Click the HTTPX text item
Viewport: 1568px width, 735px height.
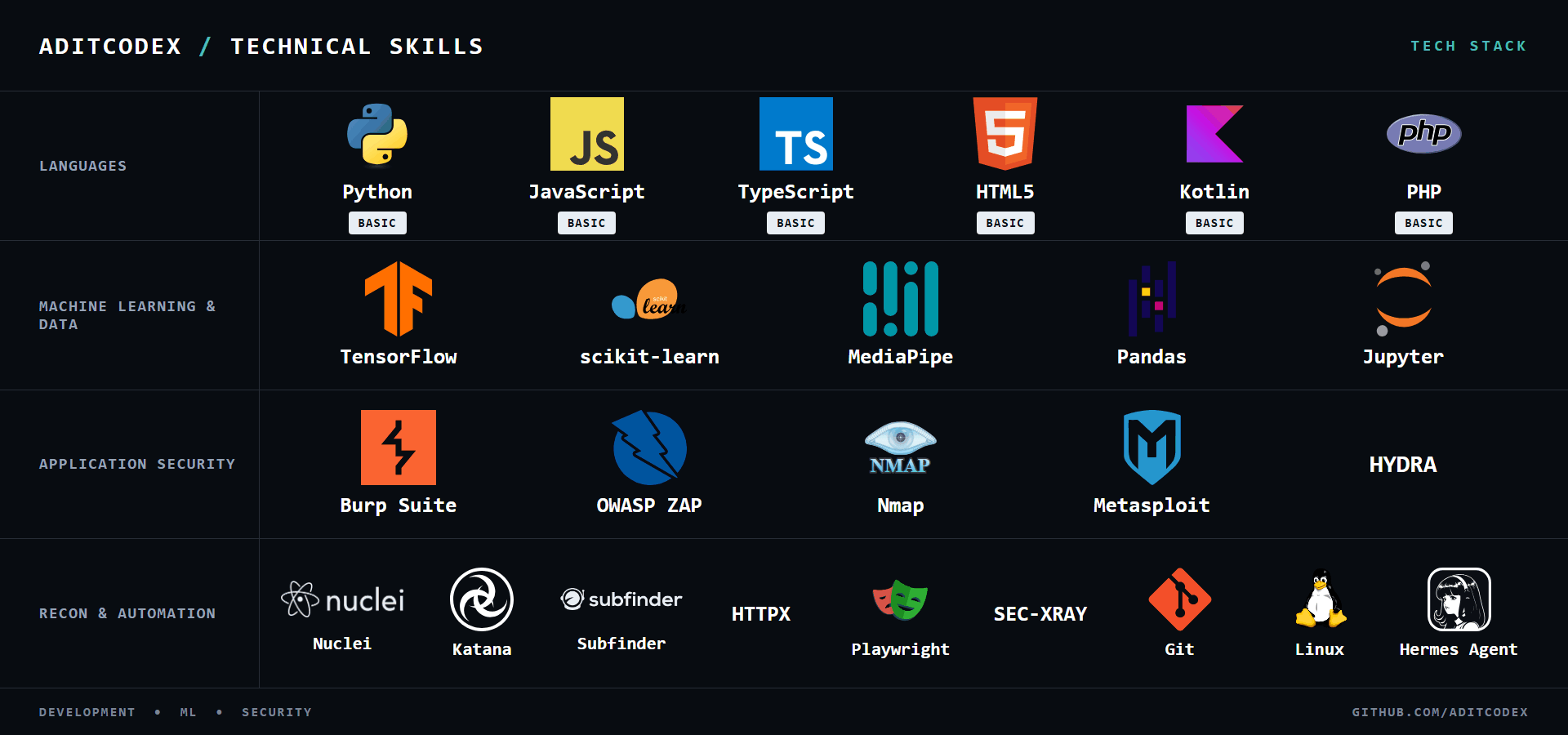761,614
